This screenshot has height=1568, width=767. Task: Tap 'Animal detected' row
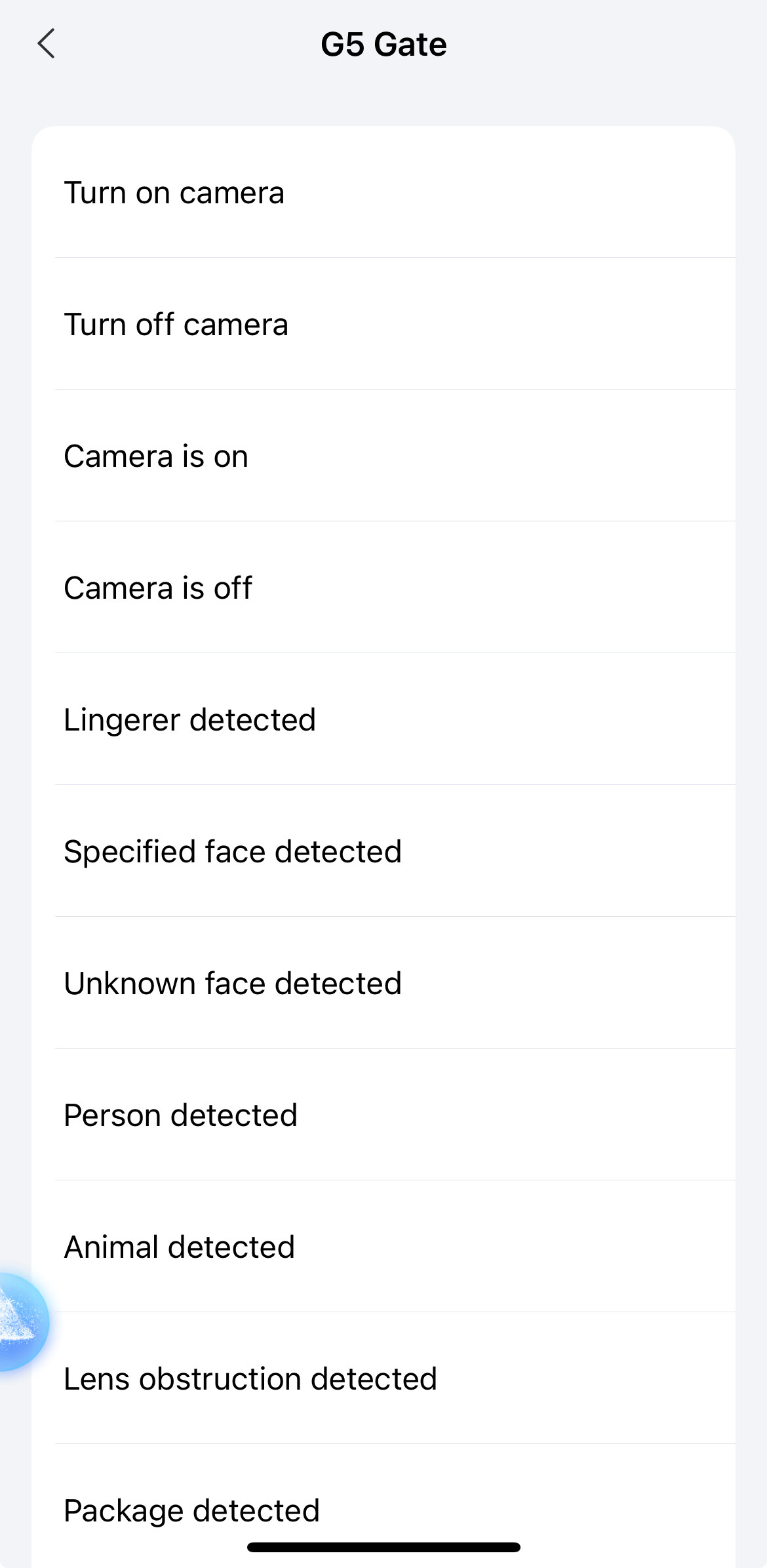point(179,1247)
